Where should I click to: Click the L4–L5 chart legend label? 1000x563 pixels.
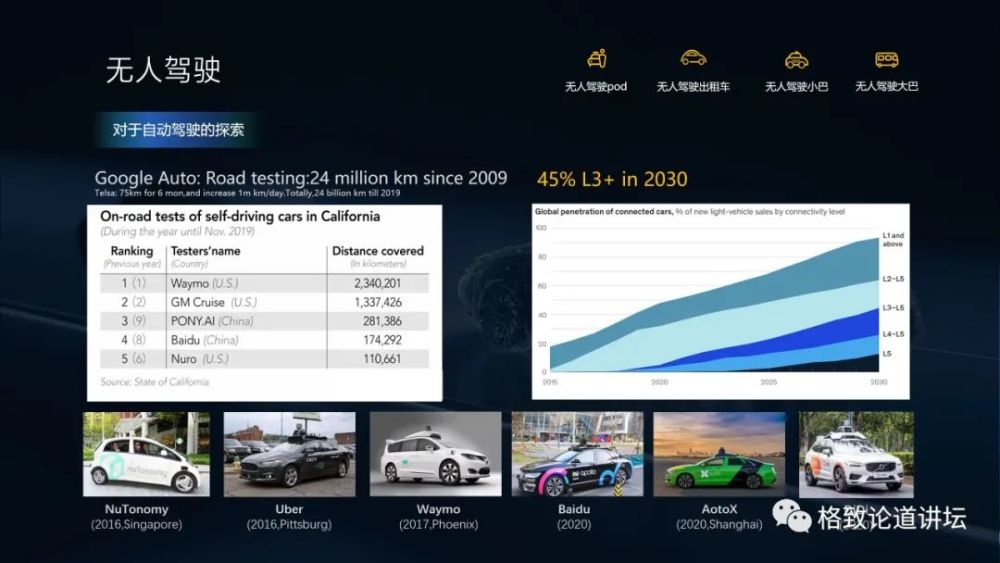893,334
